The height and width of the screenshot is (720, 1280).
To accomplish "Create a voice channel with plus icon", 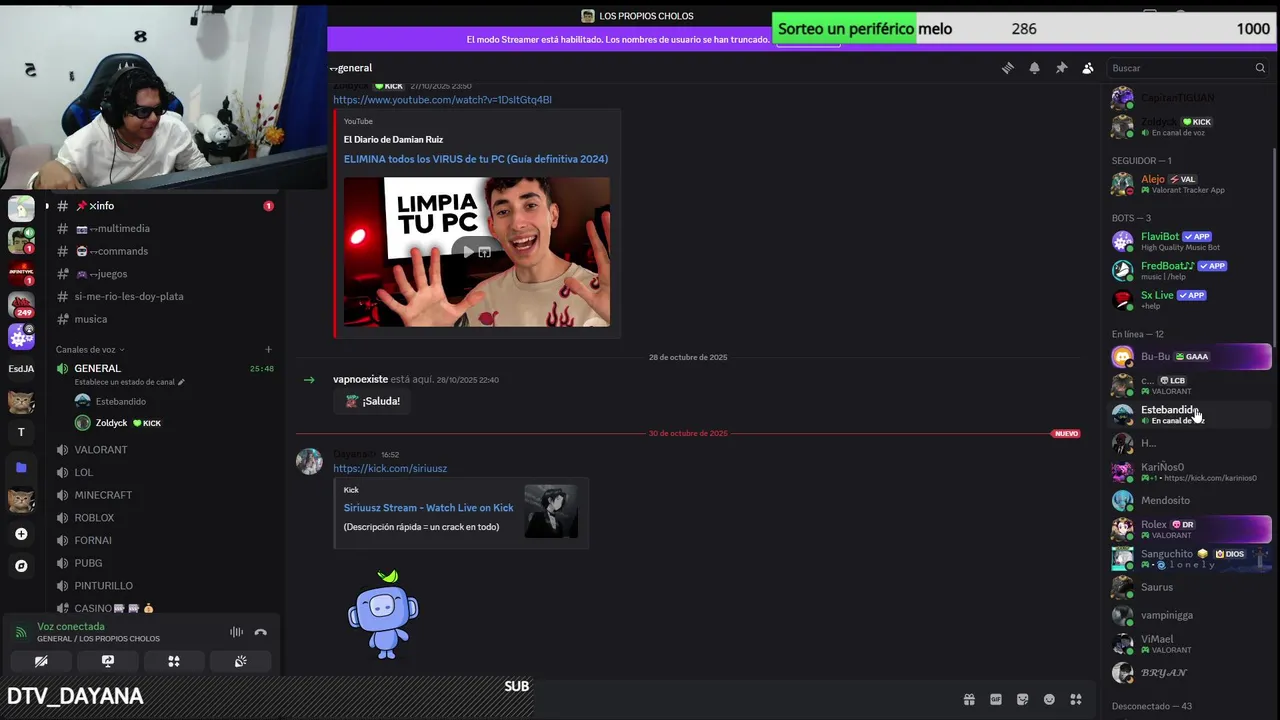I will click(x=268, y=350).
